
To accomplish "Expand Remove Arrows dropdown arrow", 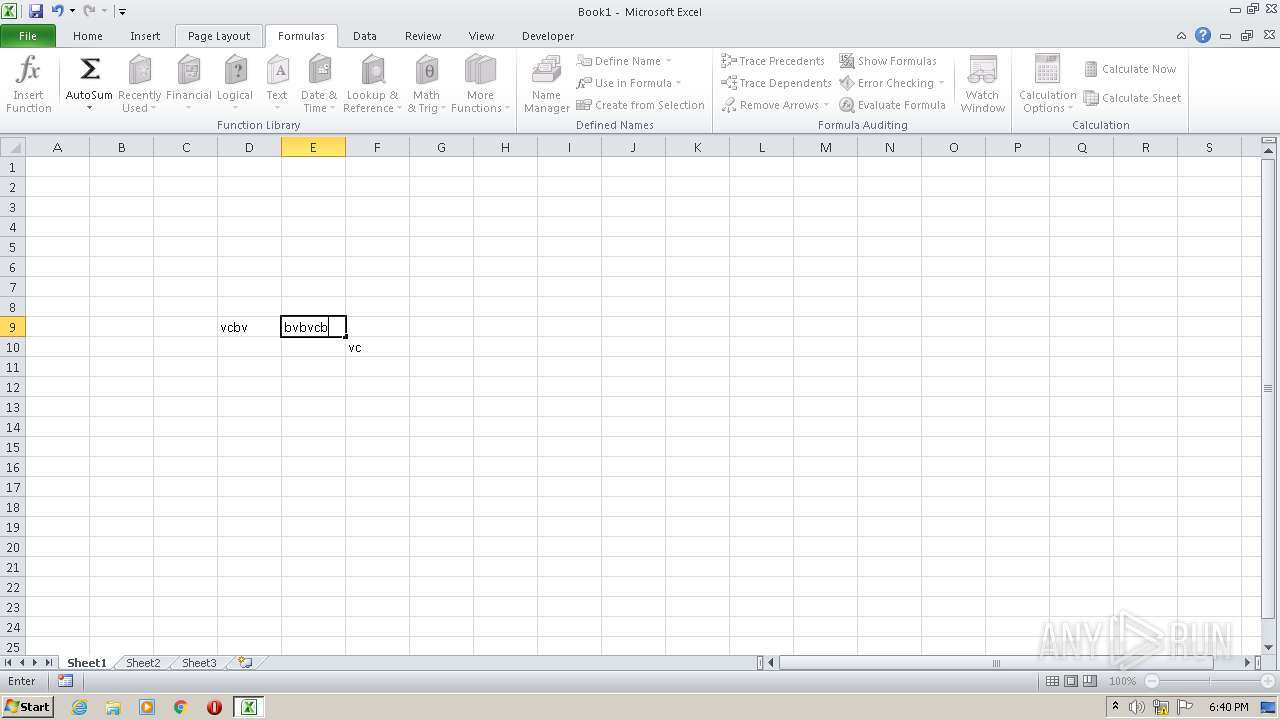I will [826, 105].
